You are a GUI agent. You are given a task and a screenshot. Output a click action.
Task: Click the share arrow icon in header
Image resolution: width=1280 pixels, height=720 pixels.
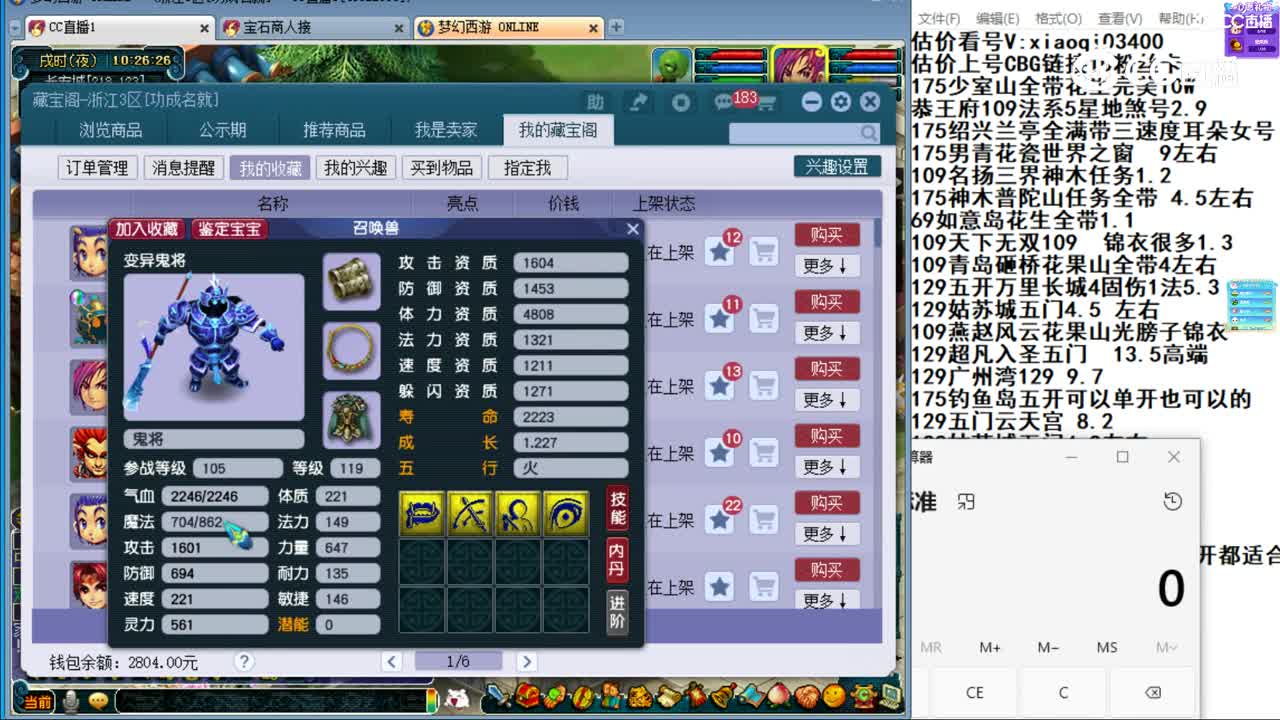[638, 102]
